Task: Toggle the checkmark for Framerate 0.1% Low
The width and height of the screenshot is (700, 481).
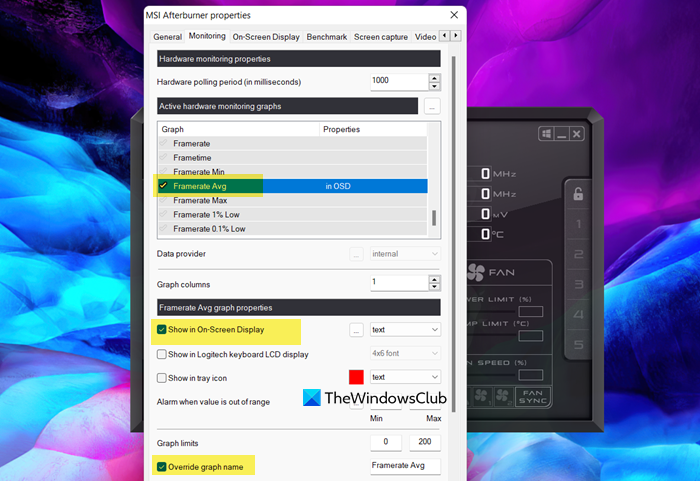Action: (163, 228)
